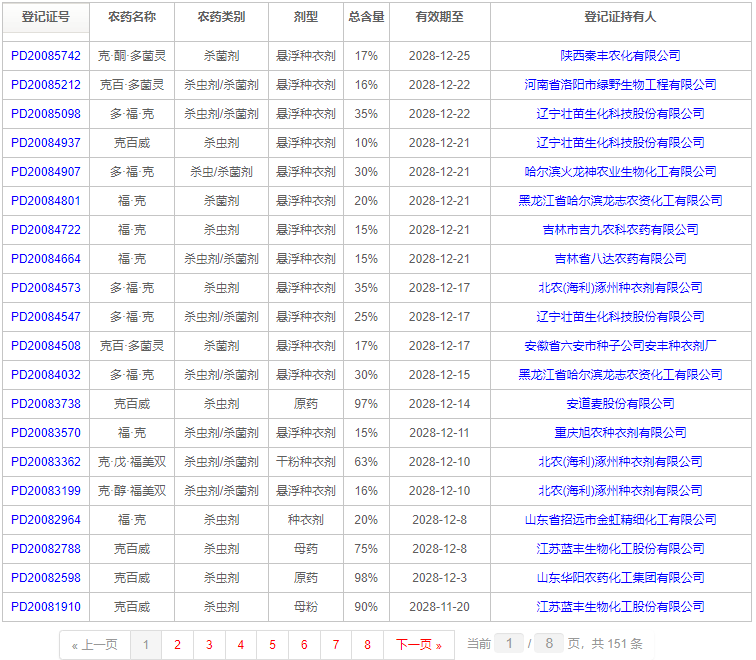Open registration PD20084573
Viewport: 756px width, 660px height.
click(46, 288)
